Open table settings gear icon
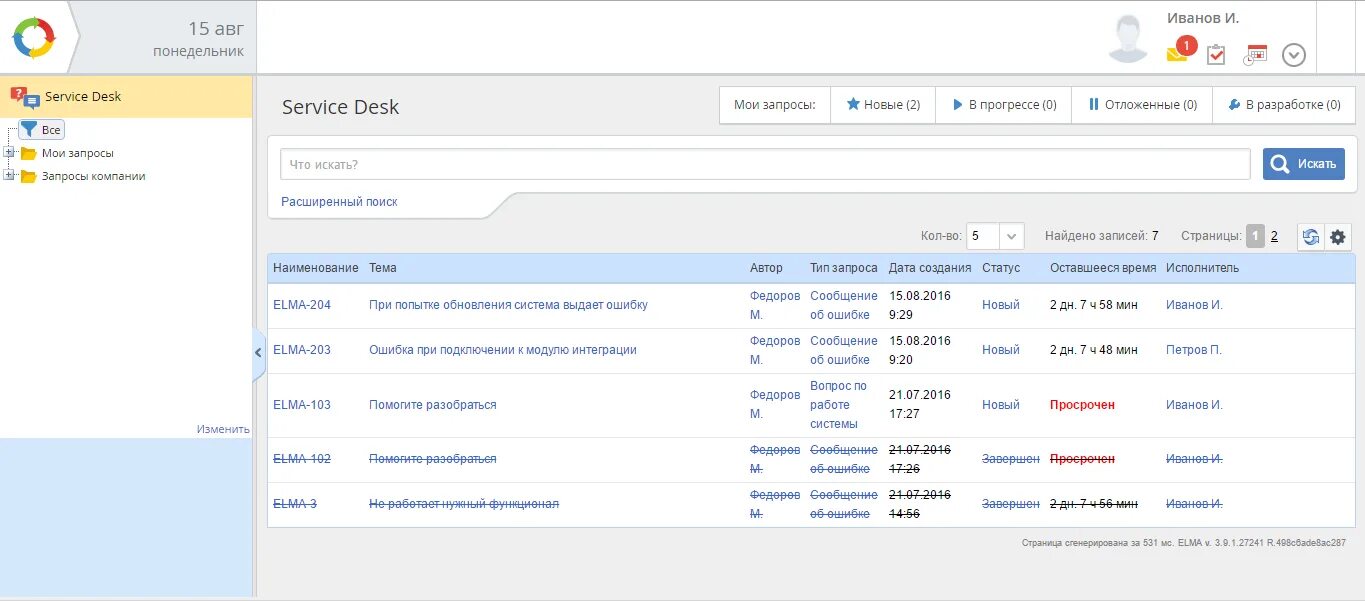The width and height of the screenshot is (1365, 601). (x=1338, y=237)
